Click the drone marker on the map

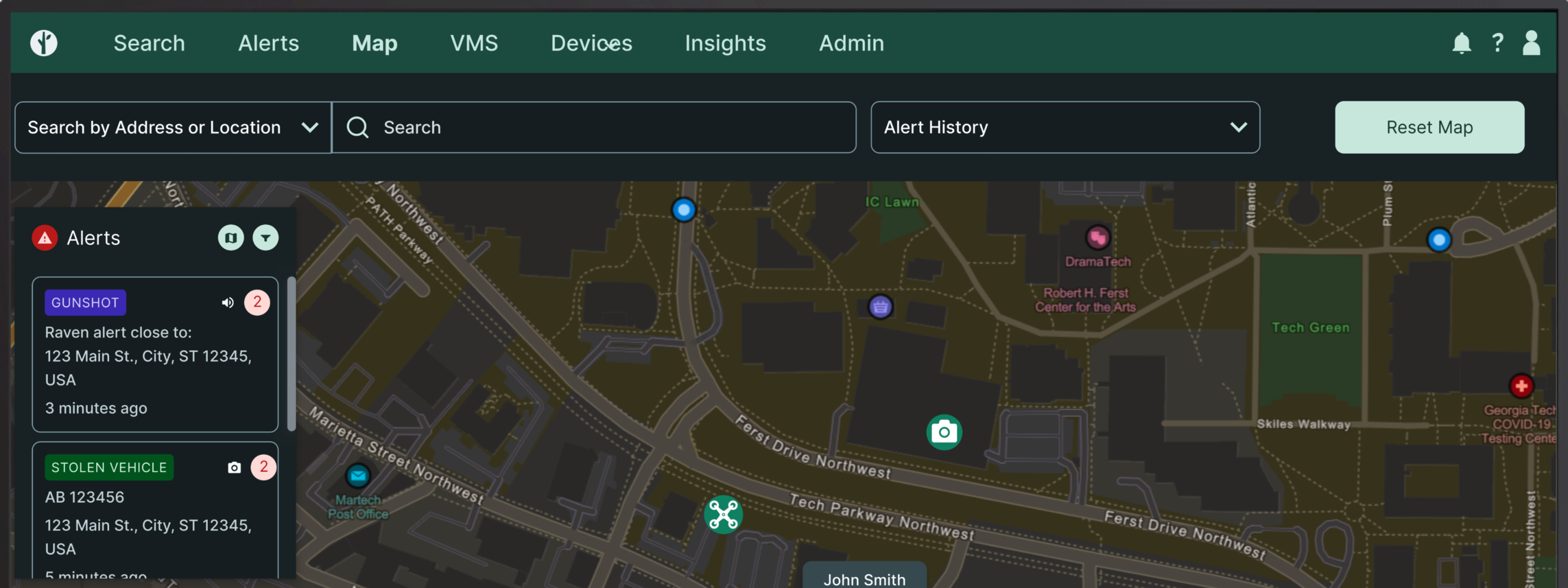point(723,515)
